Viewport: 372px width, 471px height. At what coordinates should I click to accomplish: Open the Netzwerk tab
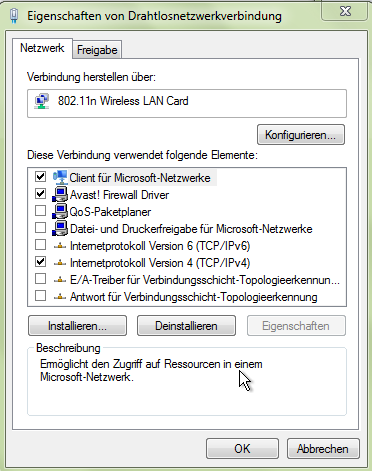42,48
